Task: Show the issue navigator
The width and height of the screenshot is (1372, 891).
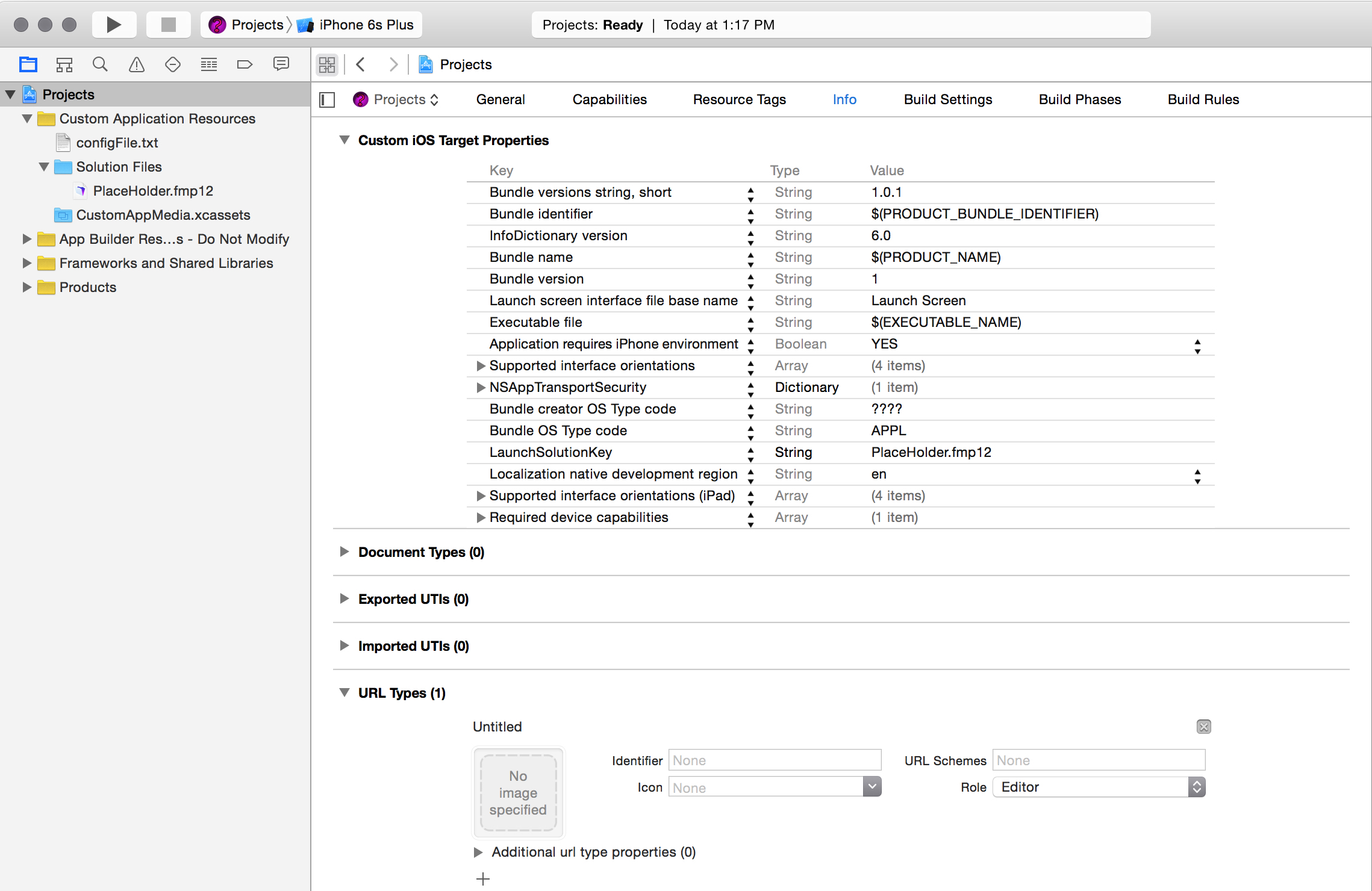Action: point(136,64)
